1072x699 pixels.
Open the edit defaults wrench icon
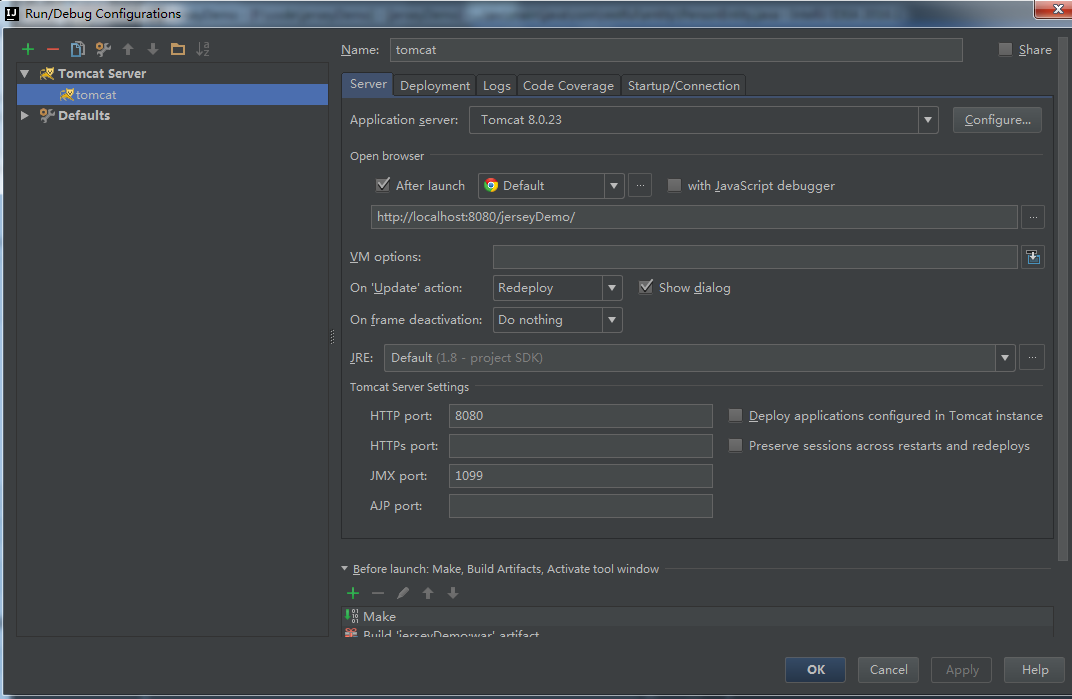103,49
